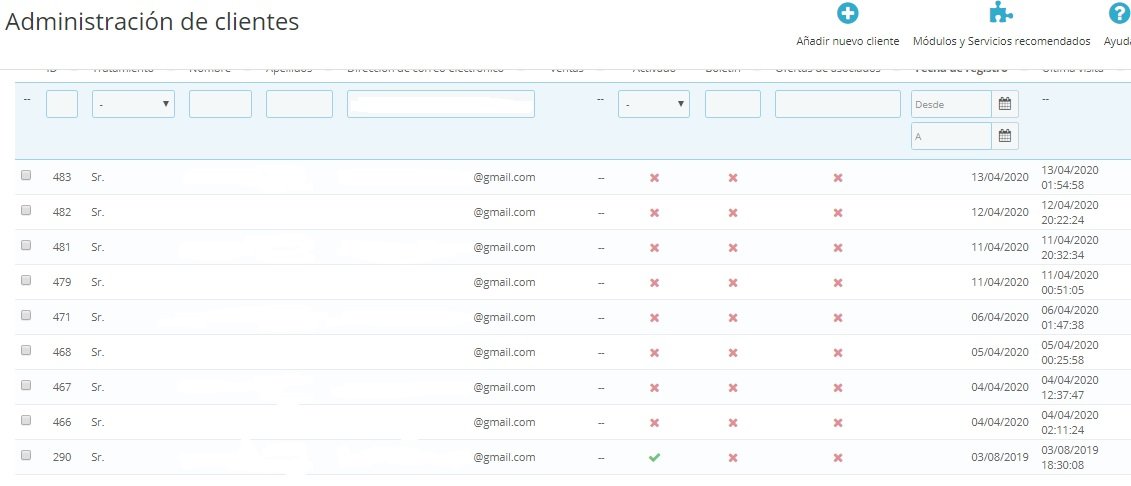Toggle Boletín cross for customer 482
This screenshot has width=1131, height=486.
733,213
